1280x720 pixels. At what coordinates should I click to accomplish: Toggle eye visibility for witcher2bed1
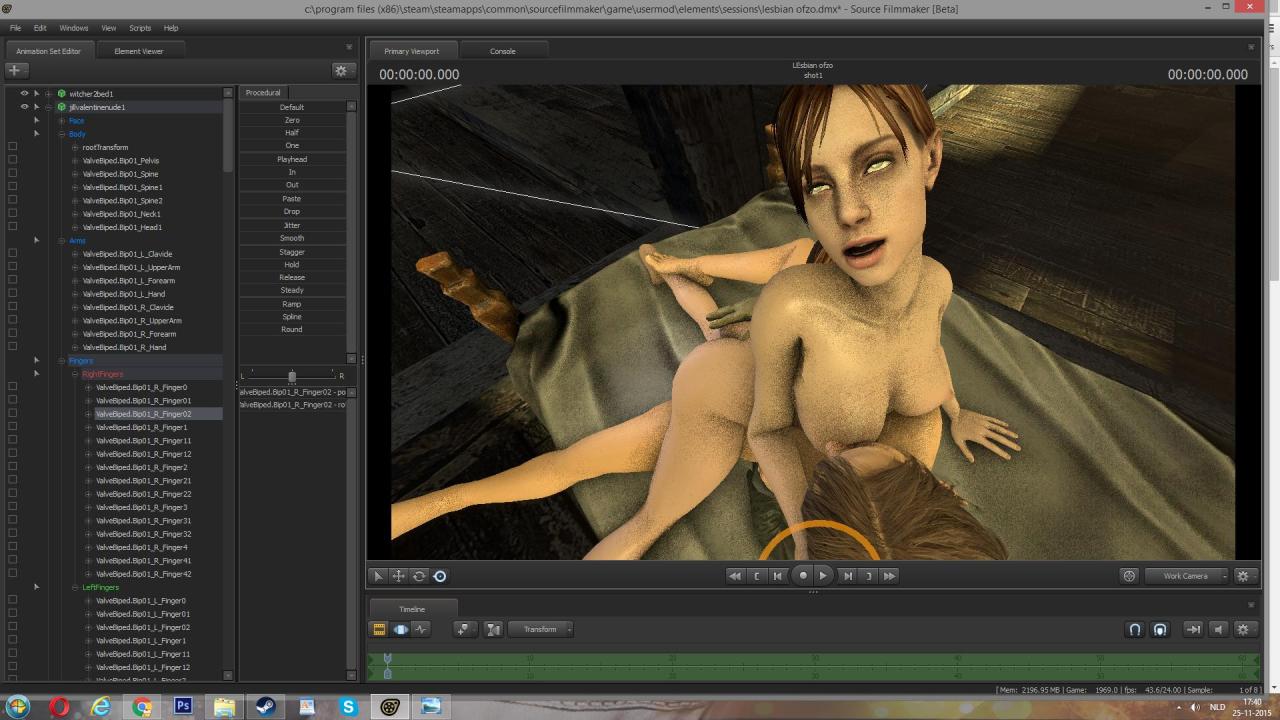pyautogui.click(x=24, y=94)
